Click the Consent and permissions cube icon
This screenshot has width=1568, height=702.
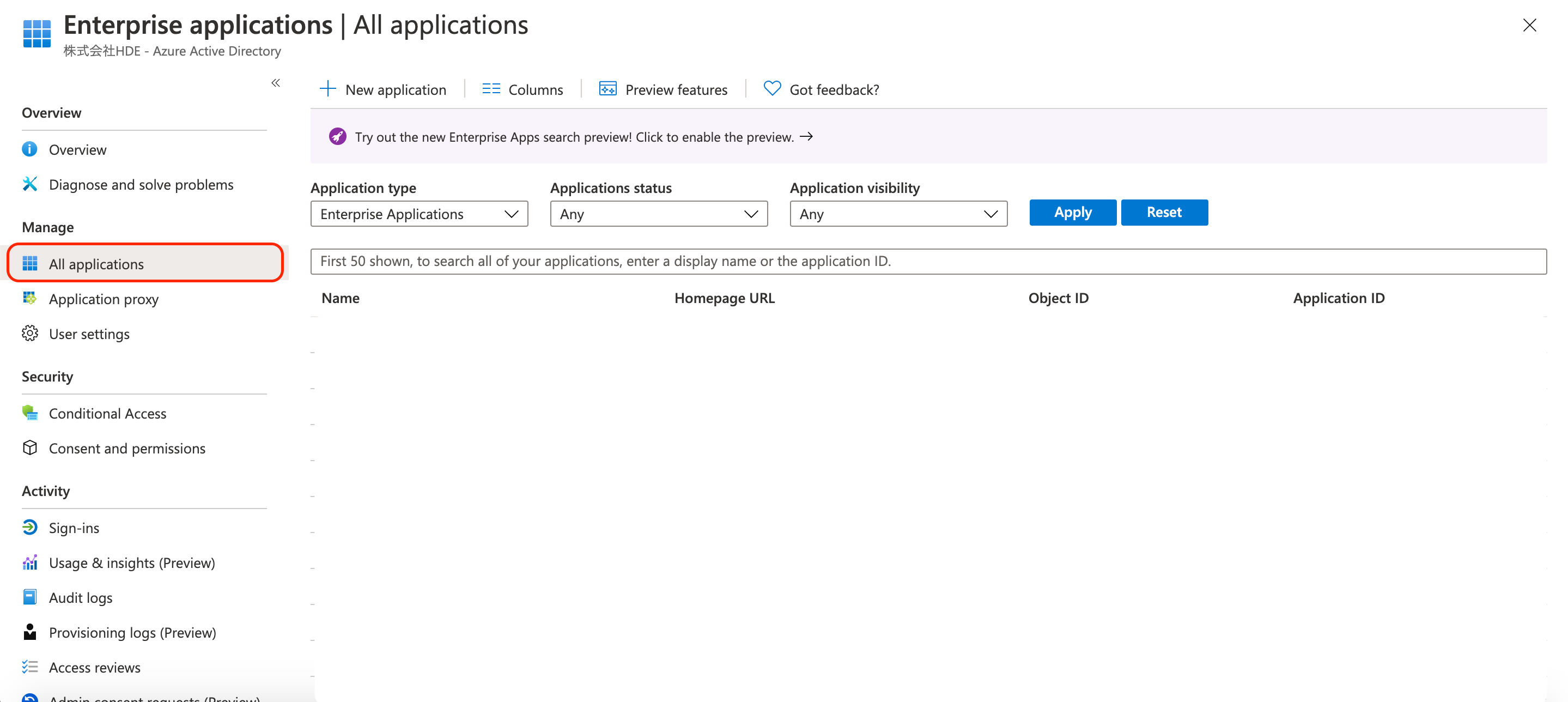pyautogui.click(x=30, y=447)
